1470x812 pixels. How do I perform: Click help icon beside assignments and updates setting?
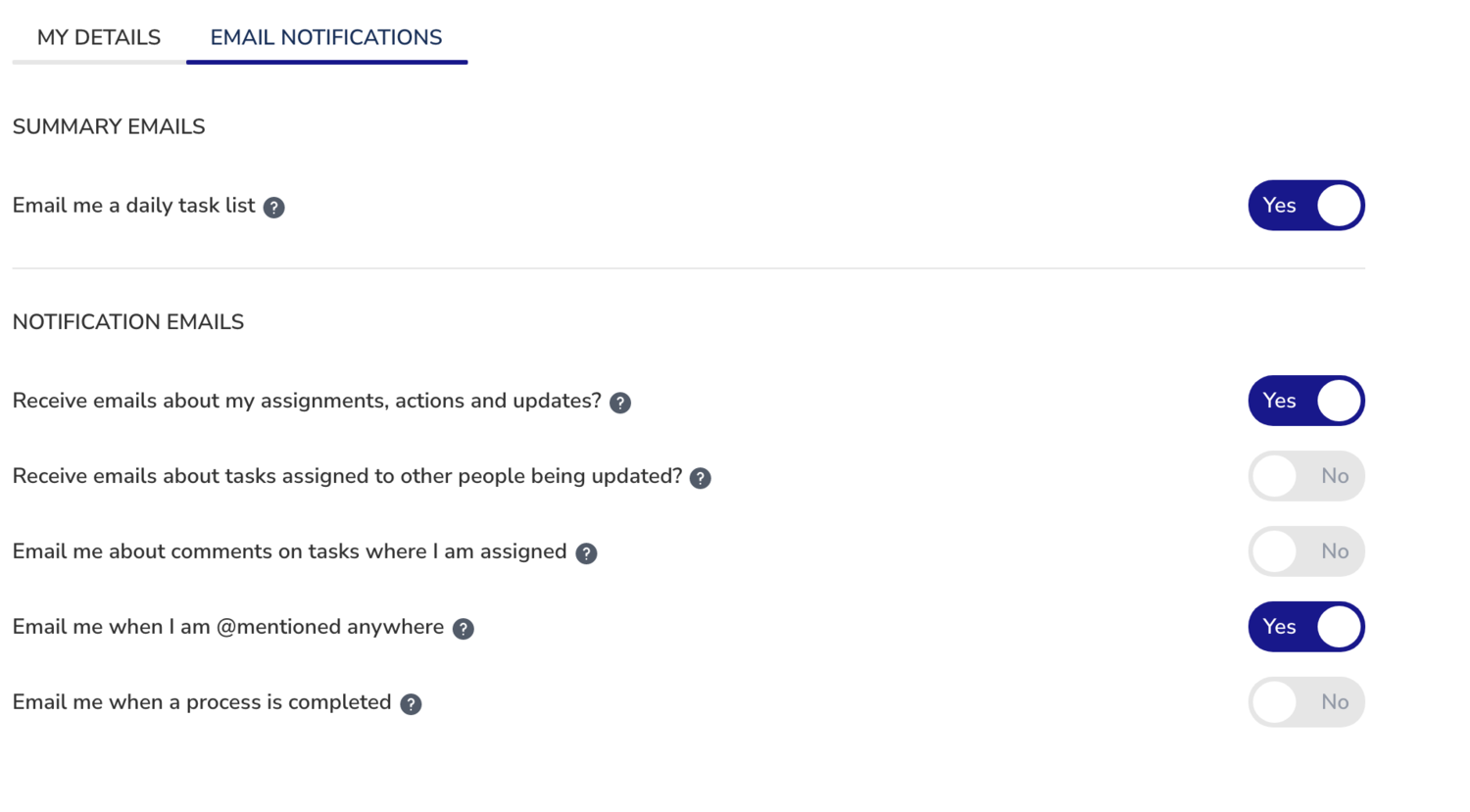[x=619, y=403]
